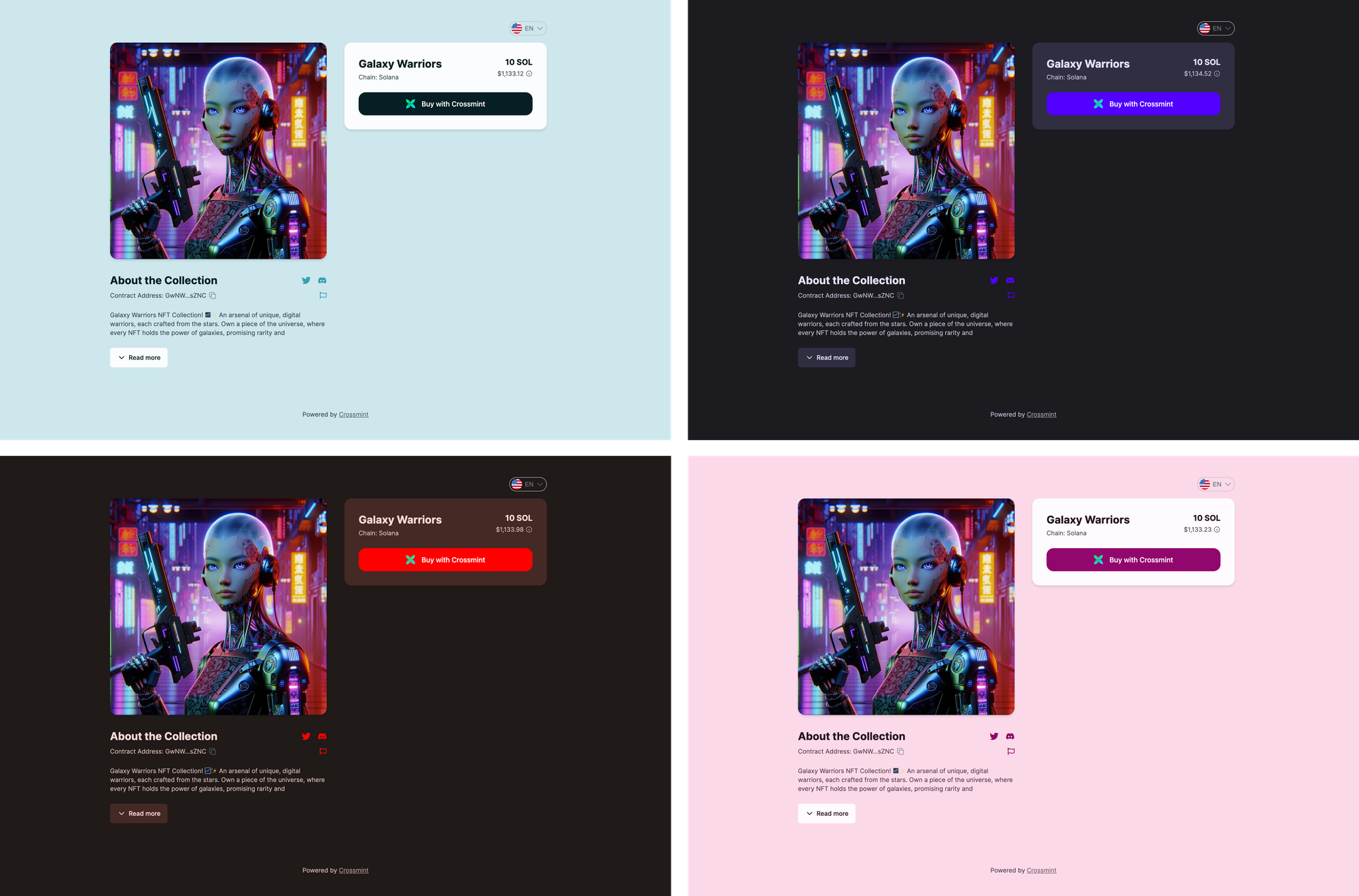Click Buy with Crossmint button bottom-right panel

1133,560
